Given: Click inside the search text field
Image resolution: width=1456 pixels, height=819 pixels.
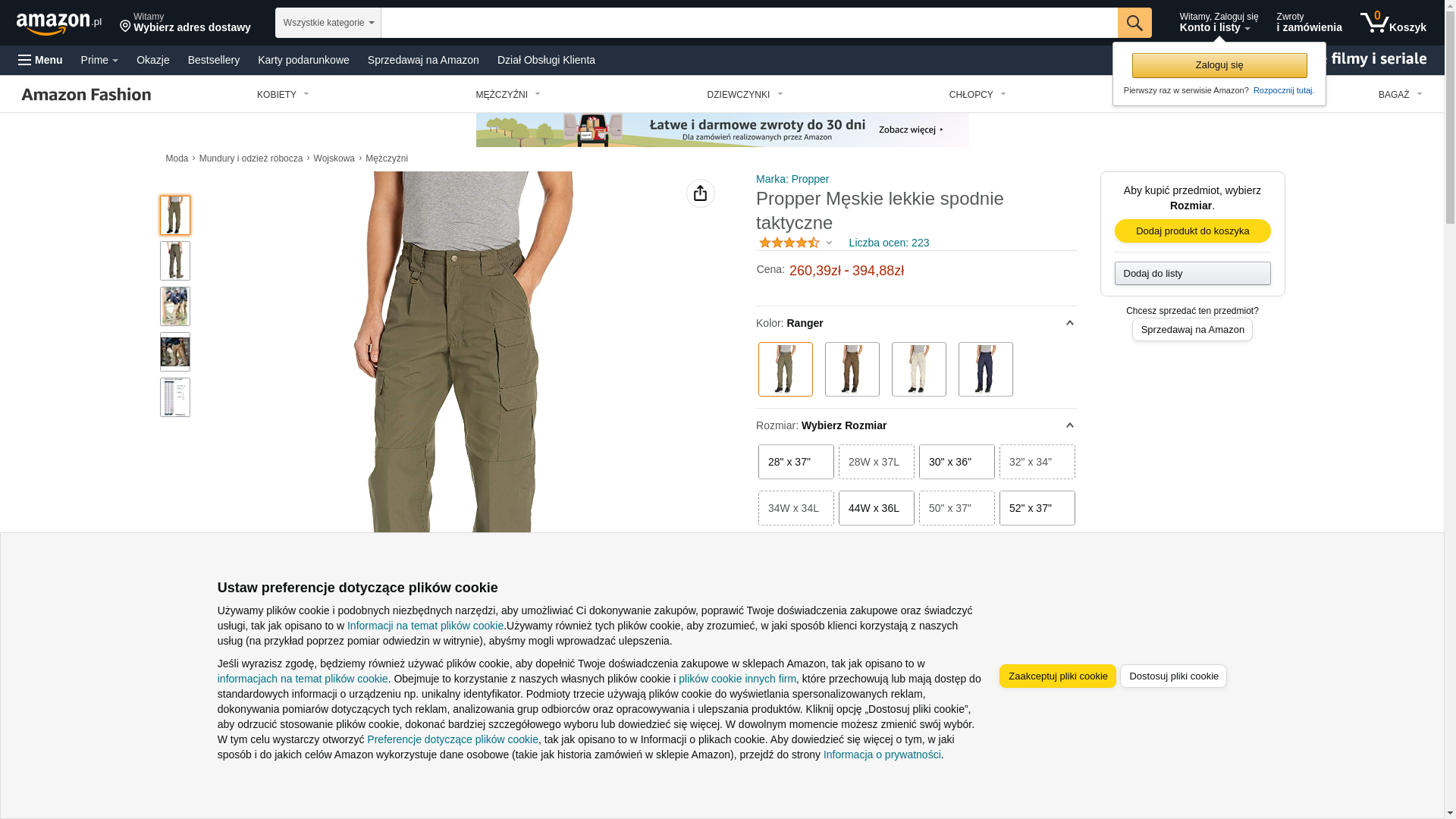Looking at the screenshot, I should click(749, 23).
